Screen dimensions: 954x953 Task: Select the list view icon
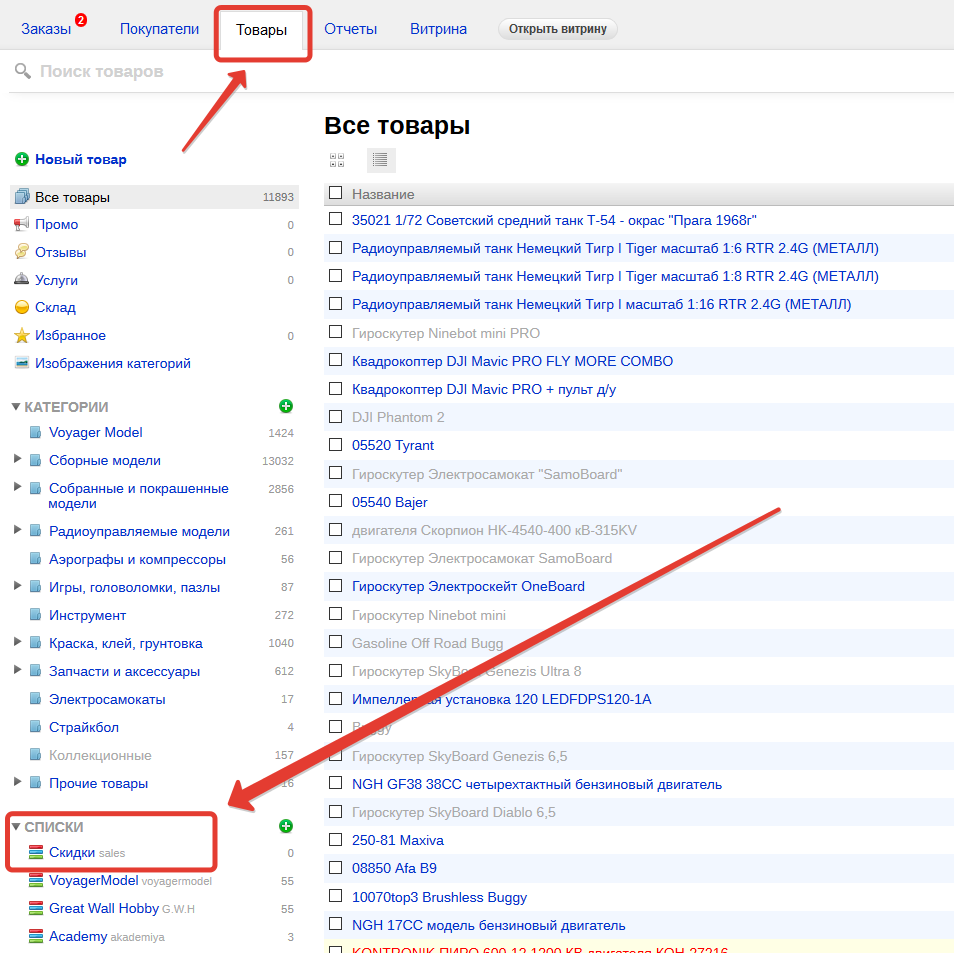point(381,160)
